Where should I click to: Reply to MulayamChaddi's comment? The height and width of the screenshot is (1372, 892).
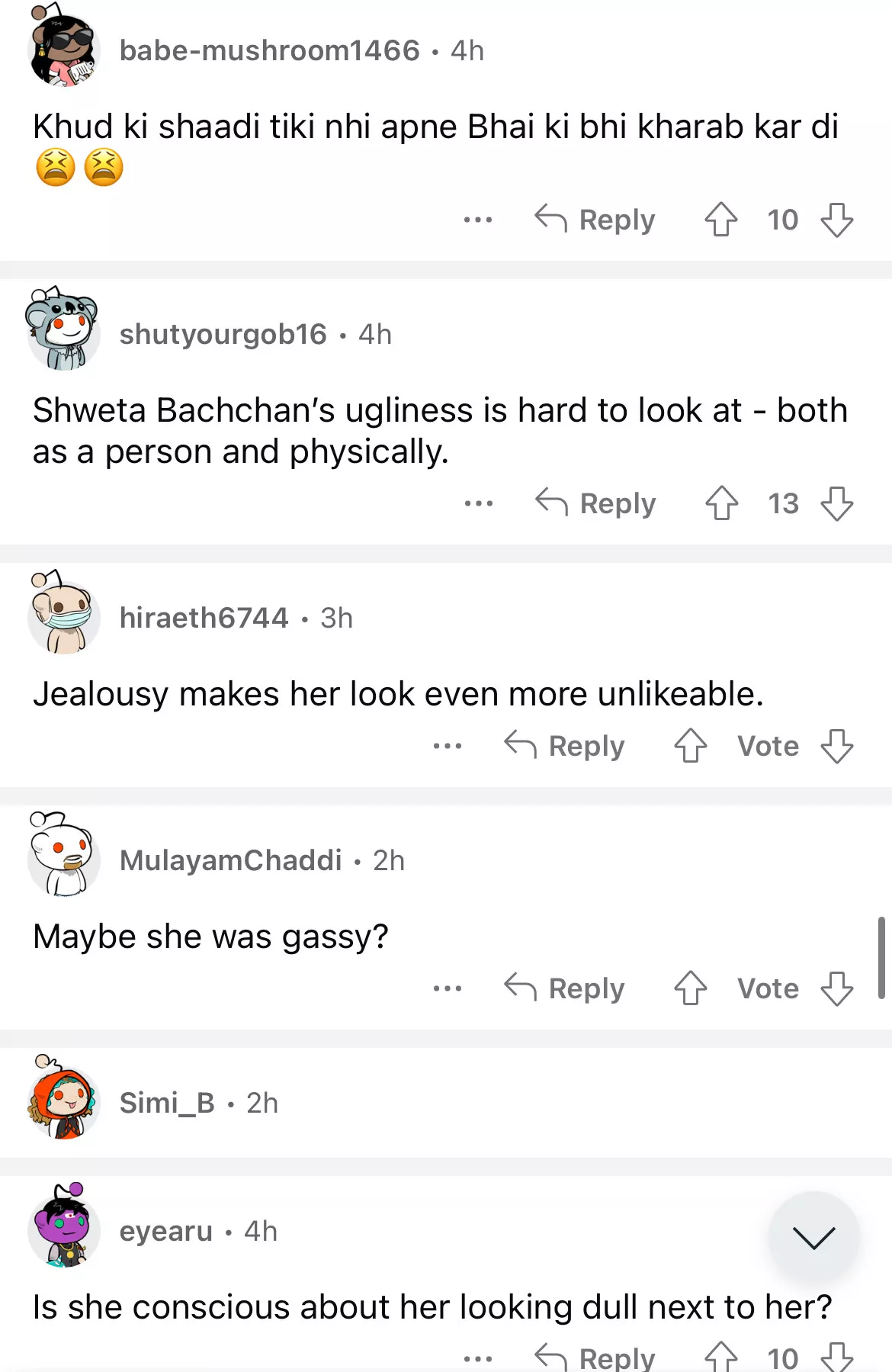(564, 988)
